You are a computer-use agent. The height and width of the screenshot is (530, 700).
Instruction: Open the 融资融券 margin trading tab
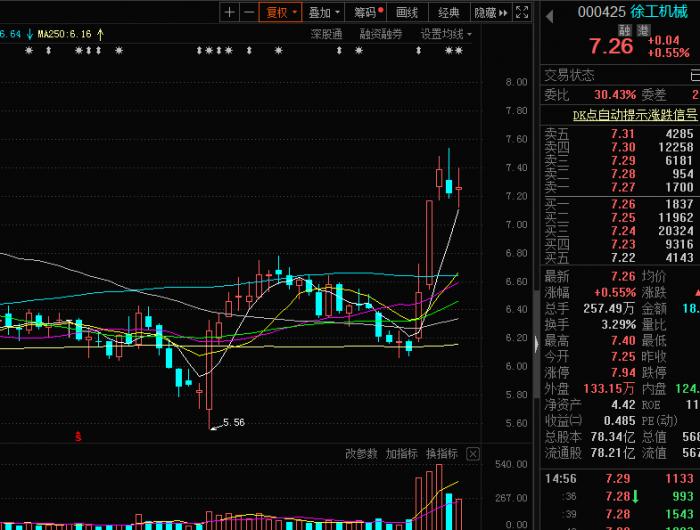point(381,34)
